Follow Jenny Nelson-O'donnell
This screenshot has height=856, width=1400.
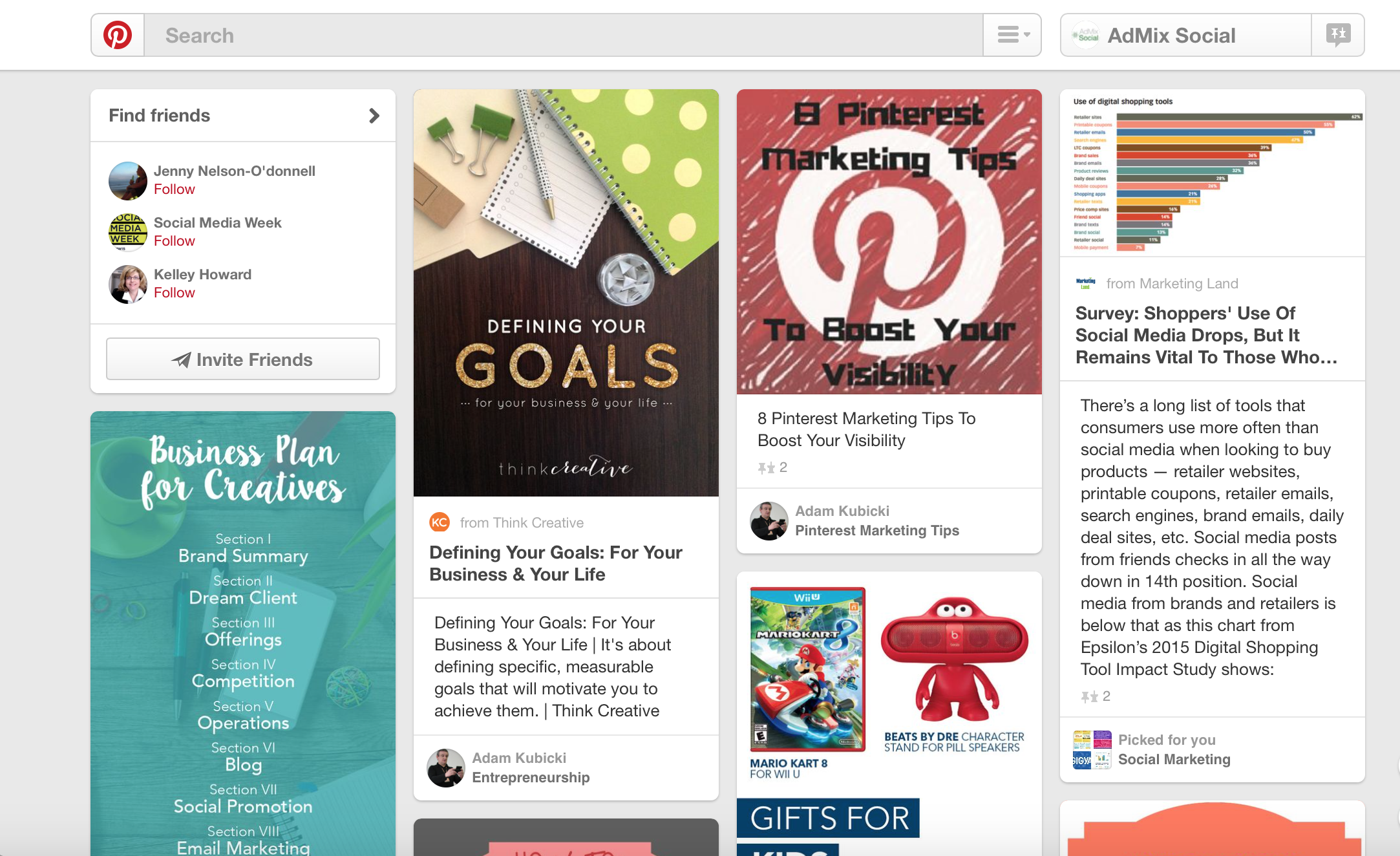(174, 189)
